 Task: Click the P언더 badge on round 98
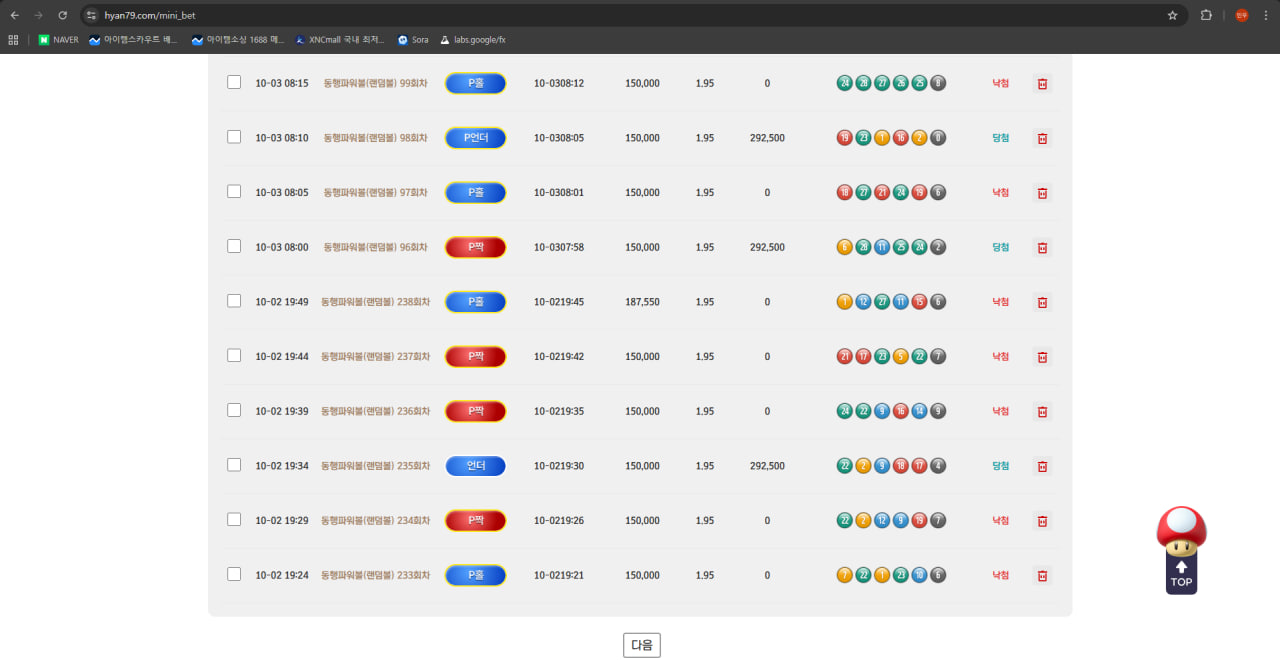pyautogui.click(x=475, y=138)
